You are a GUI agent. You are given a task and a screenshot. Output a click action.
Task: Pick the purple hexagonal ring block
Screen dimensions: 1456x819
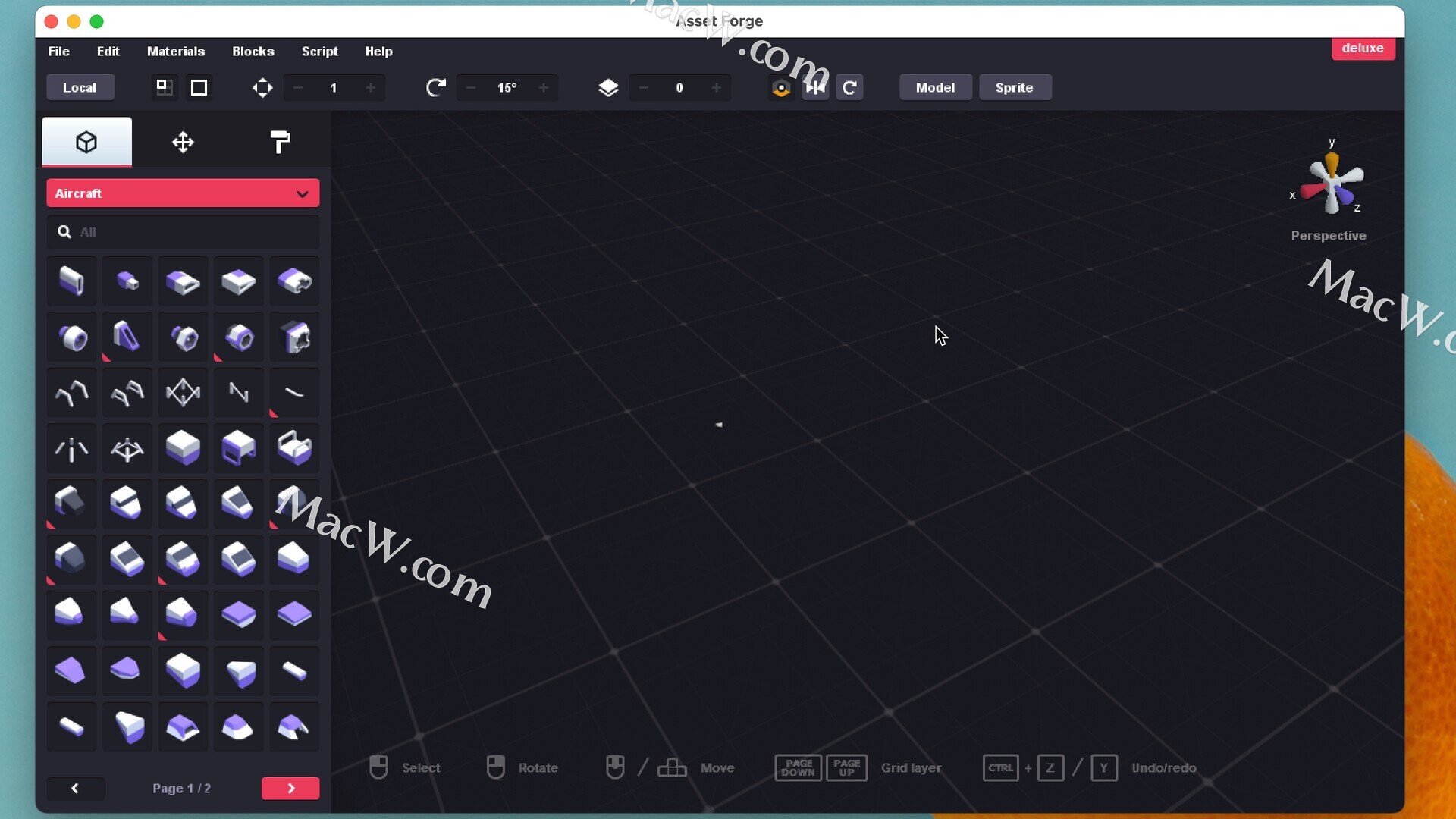(x=239, y=337)
